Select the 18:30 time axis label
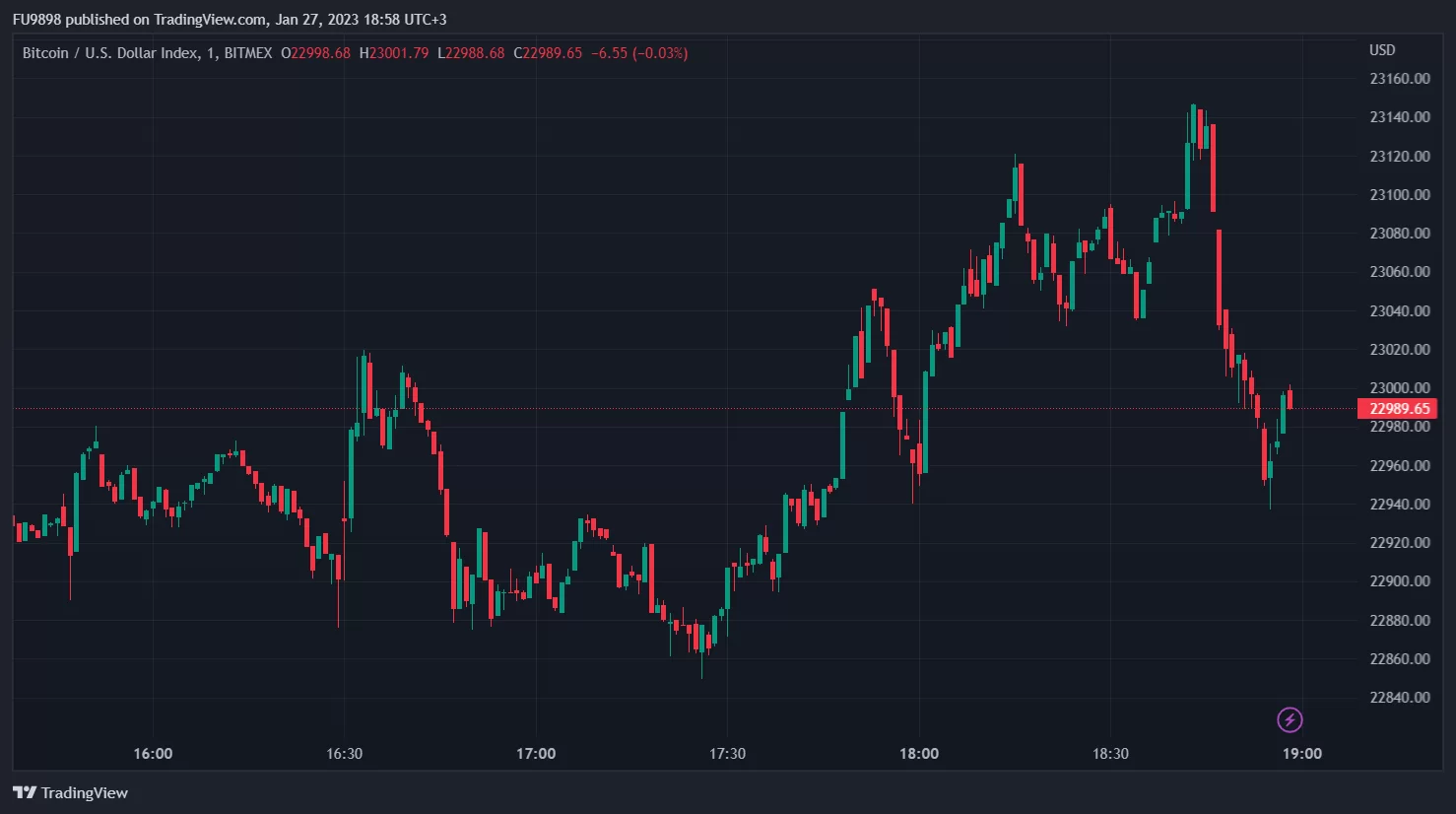The image size is (1456, 814). [x=1110, y=754]
